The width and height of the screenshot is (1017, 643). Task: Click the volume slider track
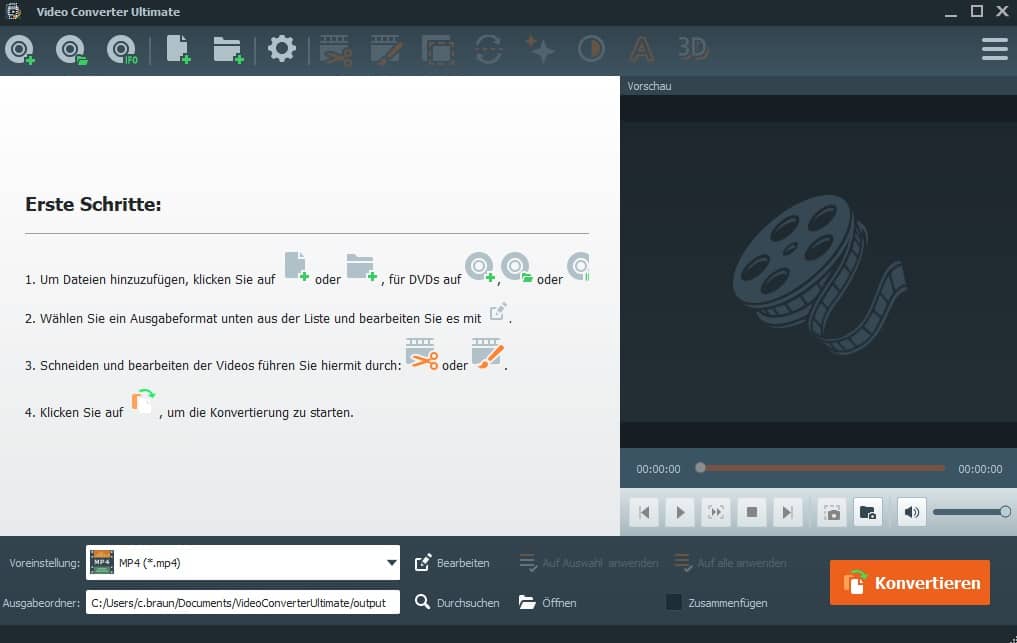click(968, 512)
